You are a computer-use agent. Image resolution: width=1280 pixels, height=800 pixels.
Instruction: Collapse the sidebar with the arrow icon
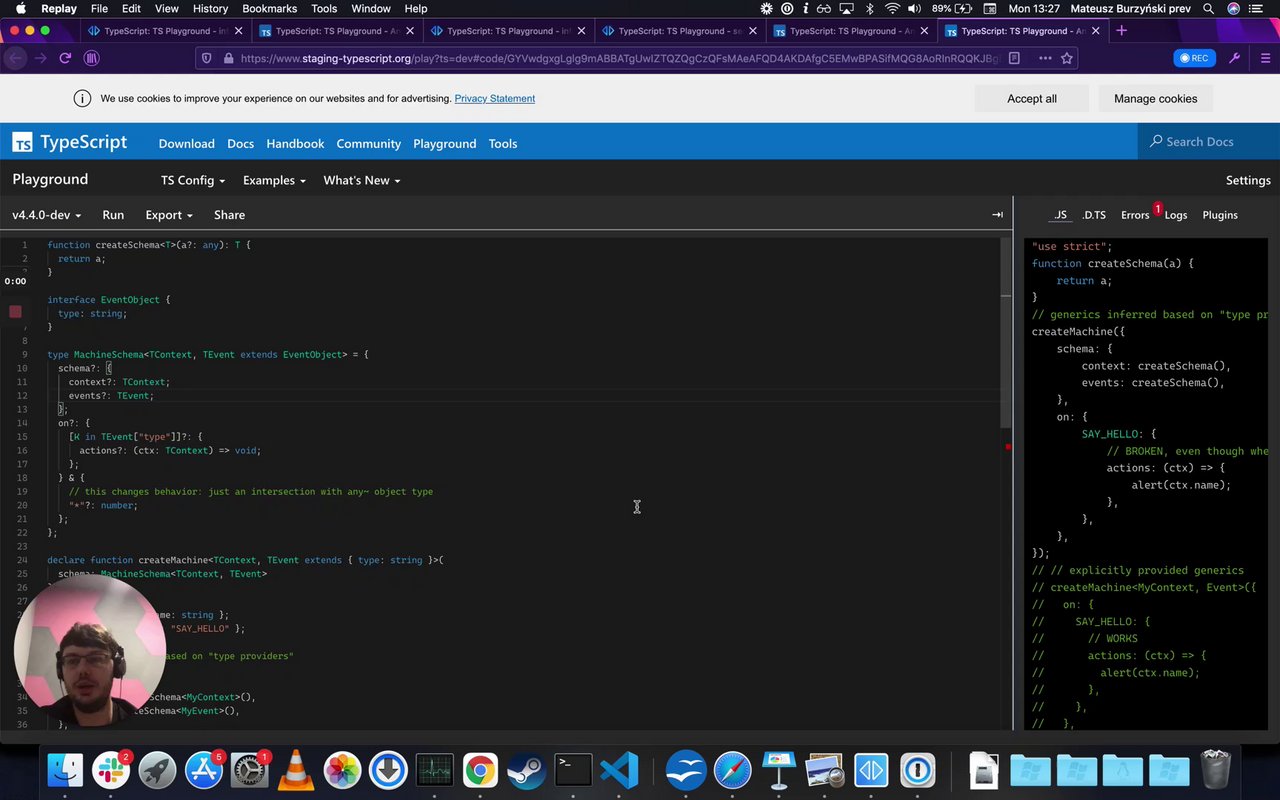pos(997,215)
